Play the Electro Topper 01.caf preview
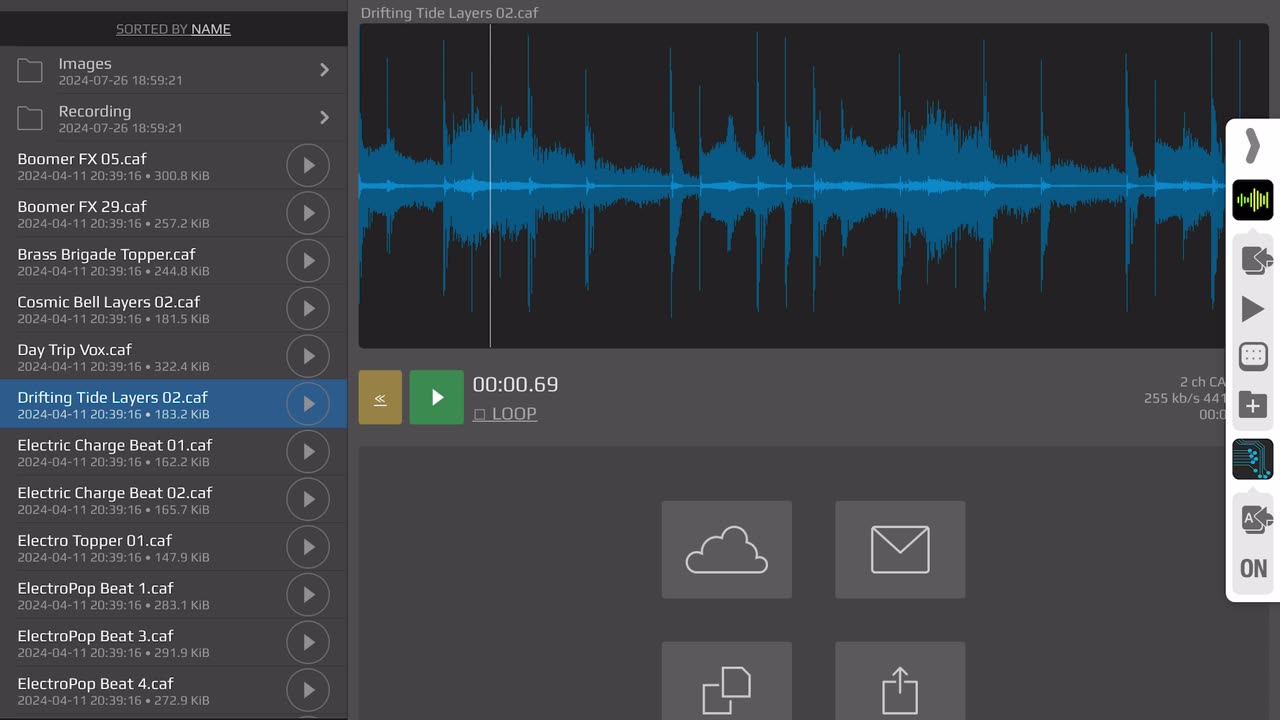 (308, 547)
